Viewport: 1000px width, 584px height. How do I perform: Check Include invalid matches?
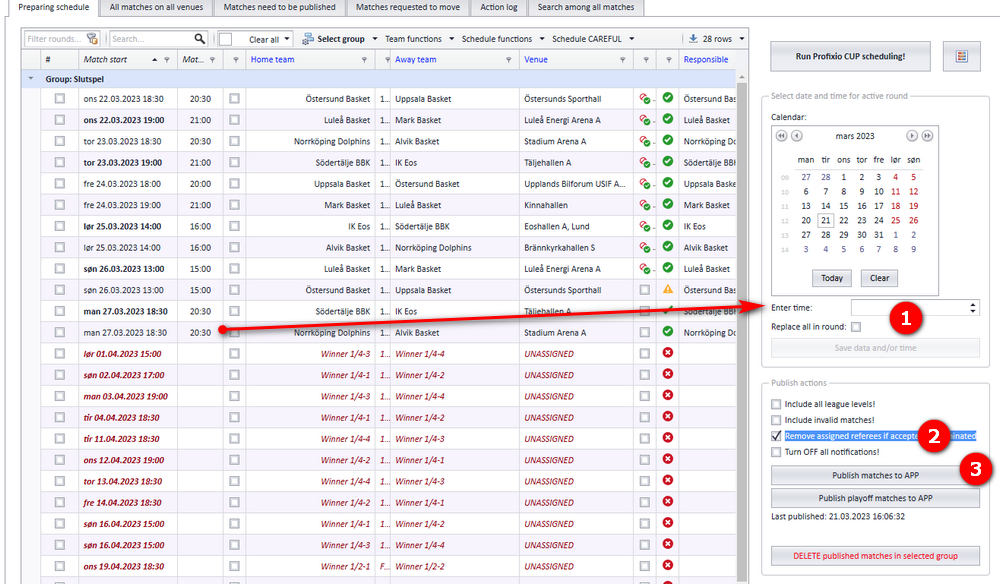776,420
